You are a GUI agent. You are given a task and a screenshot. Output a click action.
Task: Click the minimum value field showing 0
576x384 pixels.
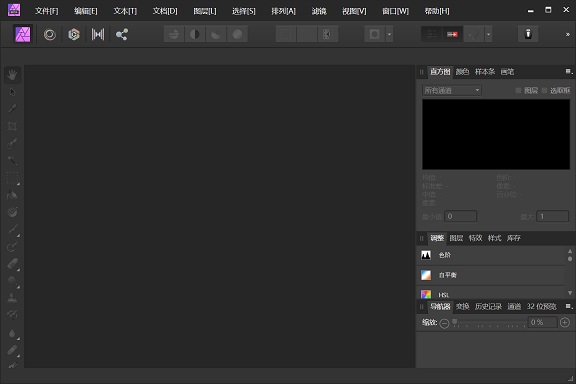(461, 216)
